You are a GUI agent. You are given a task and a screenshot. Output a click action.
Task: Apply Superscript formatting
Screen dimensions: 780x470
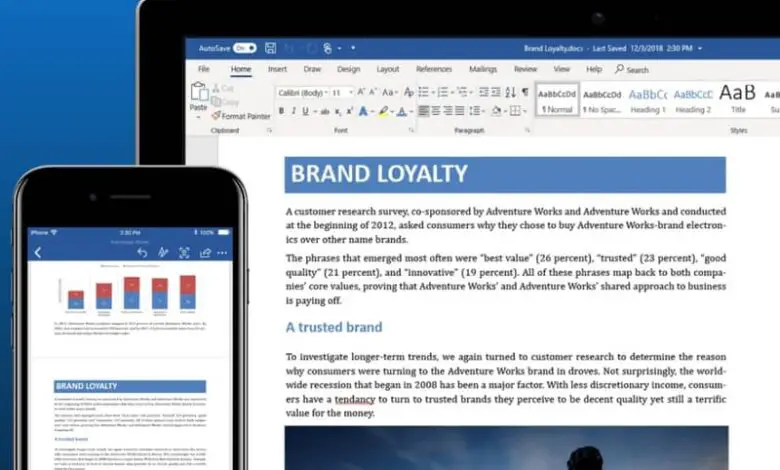click(350, 111)
